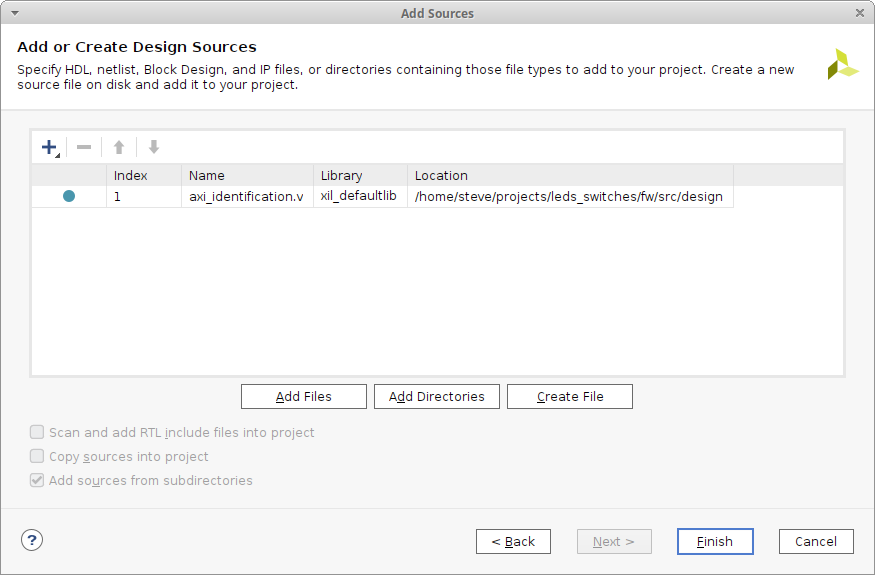Enable Scan and add RTL include files

37,433
